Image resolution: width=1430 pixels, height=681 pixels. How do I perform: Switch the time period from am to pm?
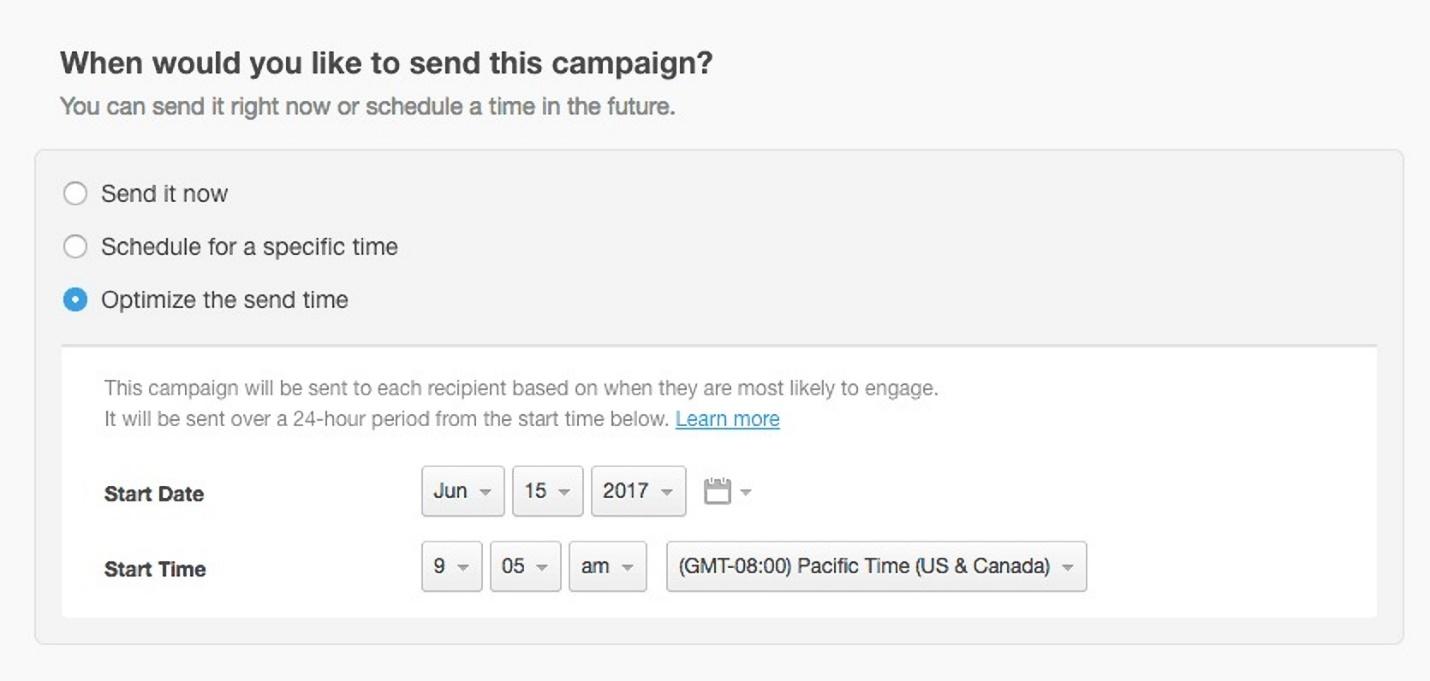607,566
